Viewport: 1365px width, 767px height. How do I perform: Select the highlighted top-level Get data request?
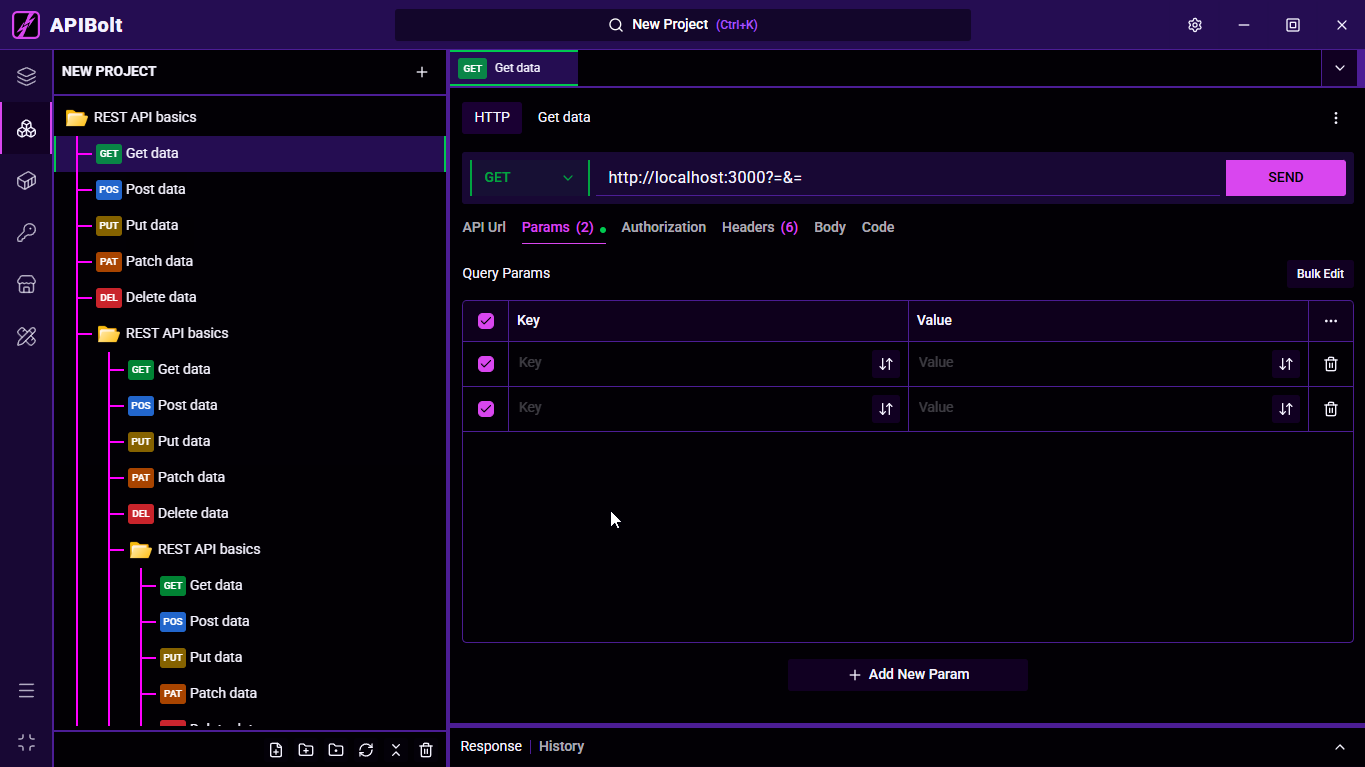coord(250,154)
